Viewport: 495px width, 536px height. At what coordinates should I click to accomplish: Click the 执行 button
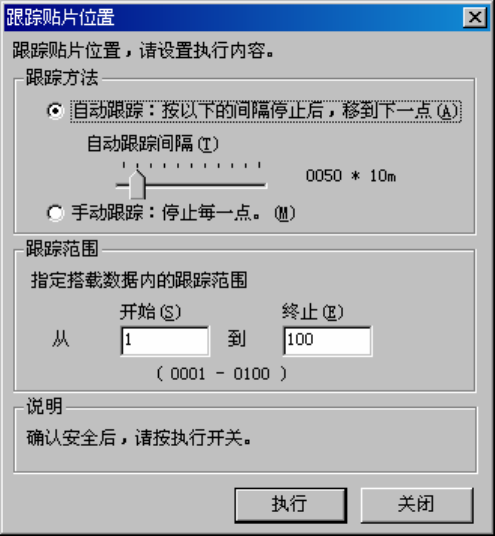(291, 505)
